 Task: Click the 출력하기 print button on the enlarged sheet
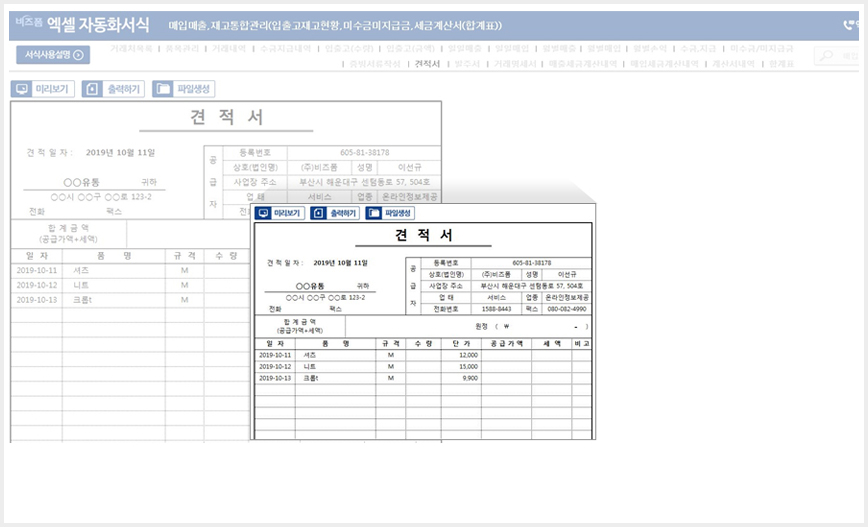(335, 213)
